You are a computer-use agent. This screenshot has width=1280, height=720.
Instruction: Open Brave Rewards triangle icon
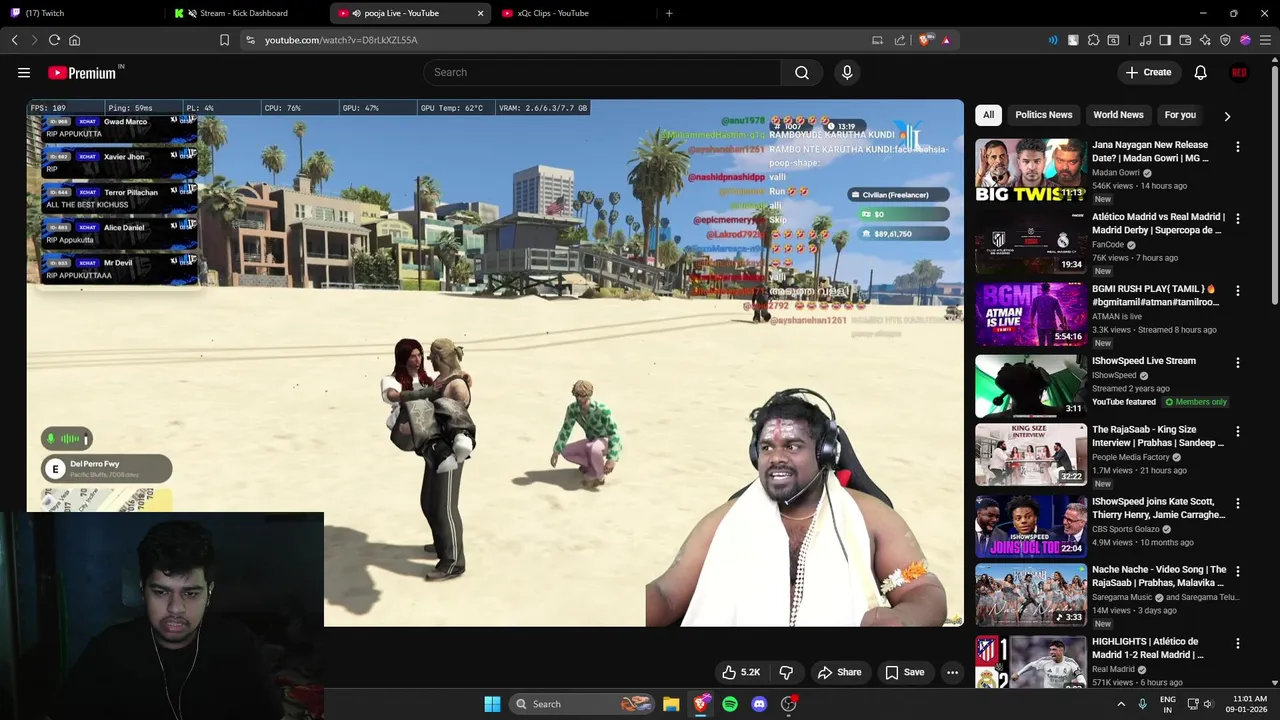pyautogui.click(x=946, y=40)
